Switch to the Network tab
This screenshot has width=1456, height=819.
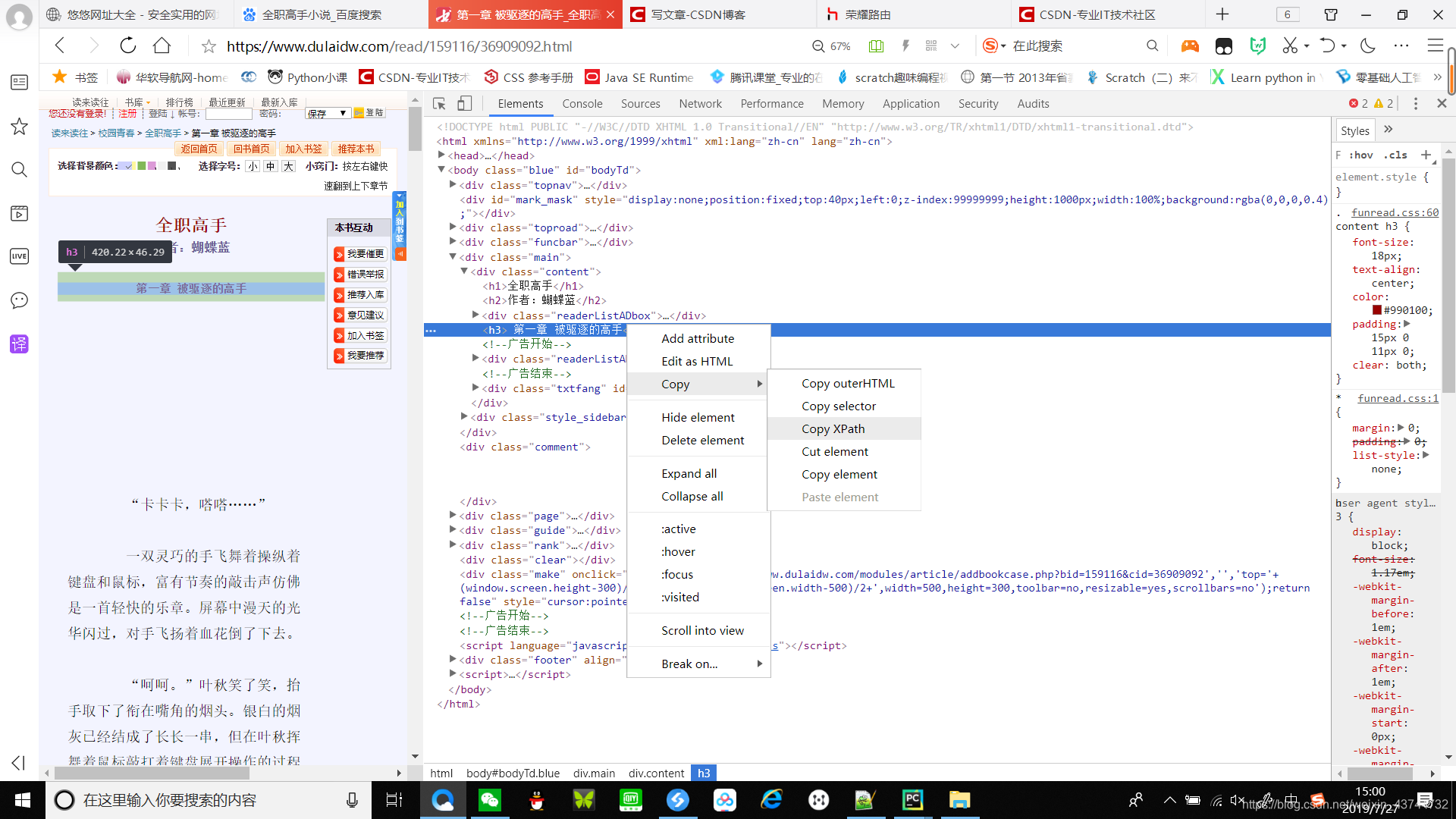tap(700, 104)
